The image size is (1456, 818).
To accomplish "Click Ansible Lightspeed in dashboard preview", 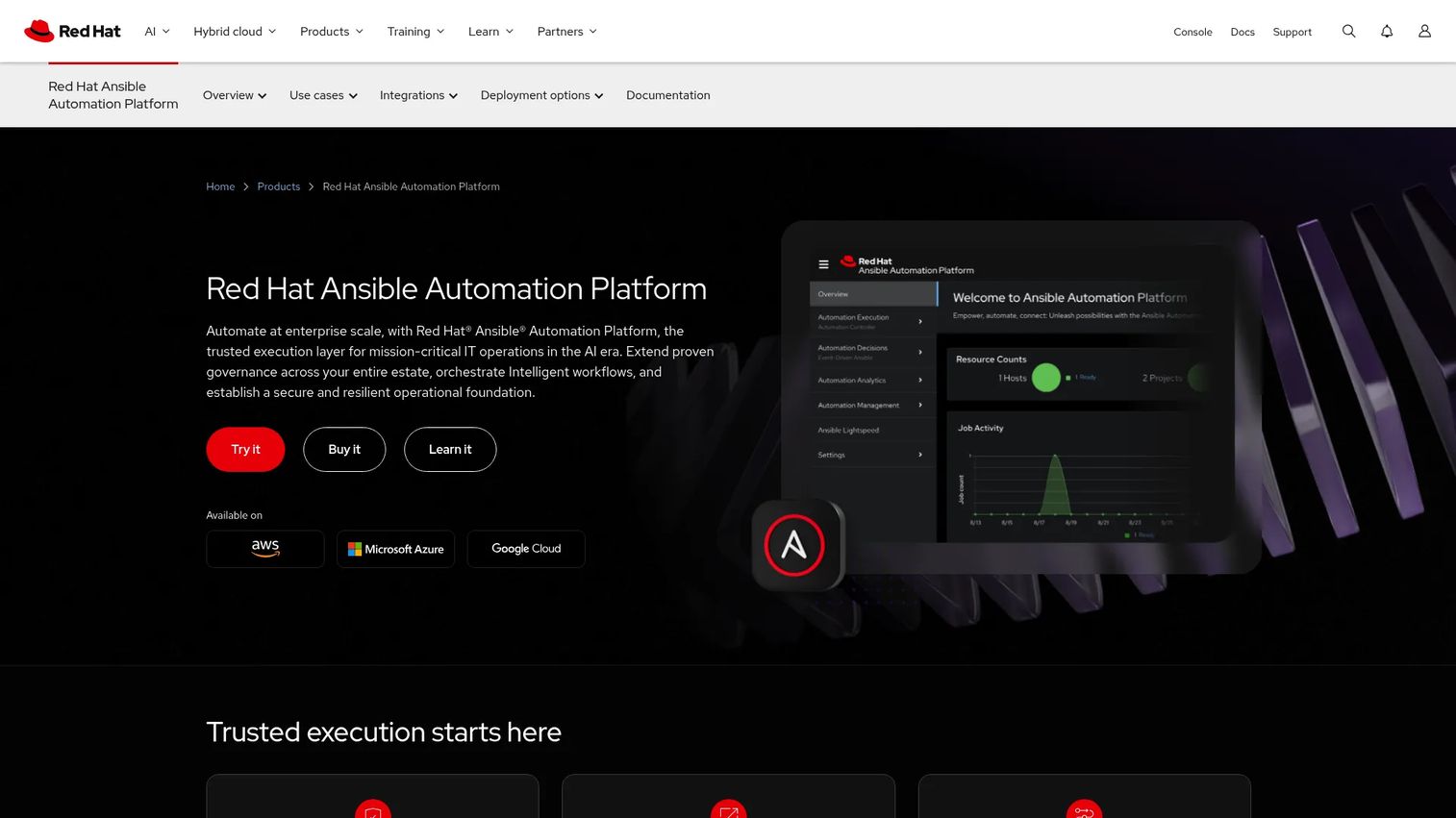I will click(x=872, y=430).
